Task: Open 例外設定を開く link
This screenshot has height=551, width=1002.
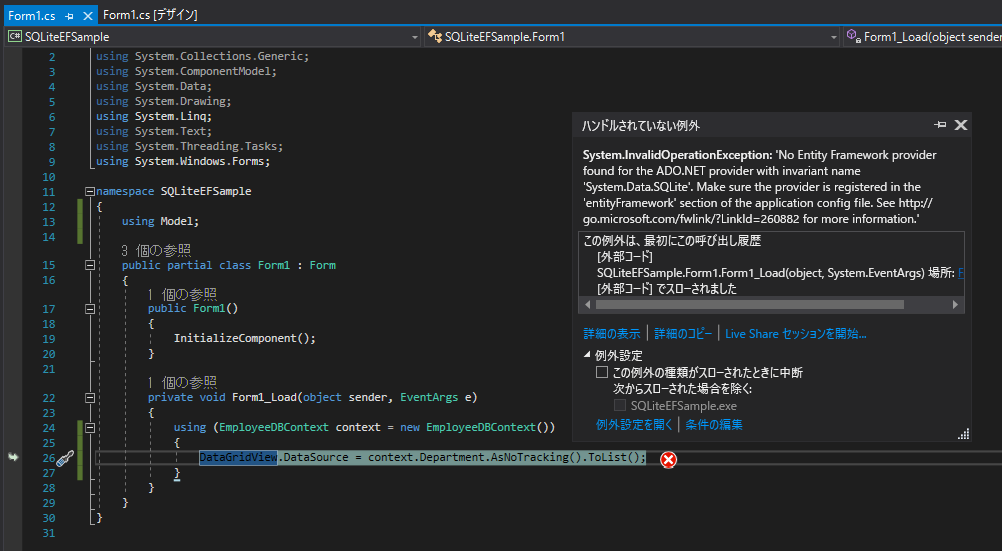Action: pos(634,424)
